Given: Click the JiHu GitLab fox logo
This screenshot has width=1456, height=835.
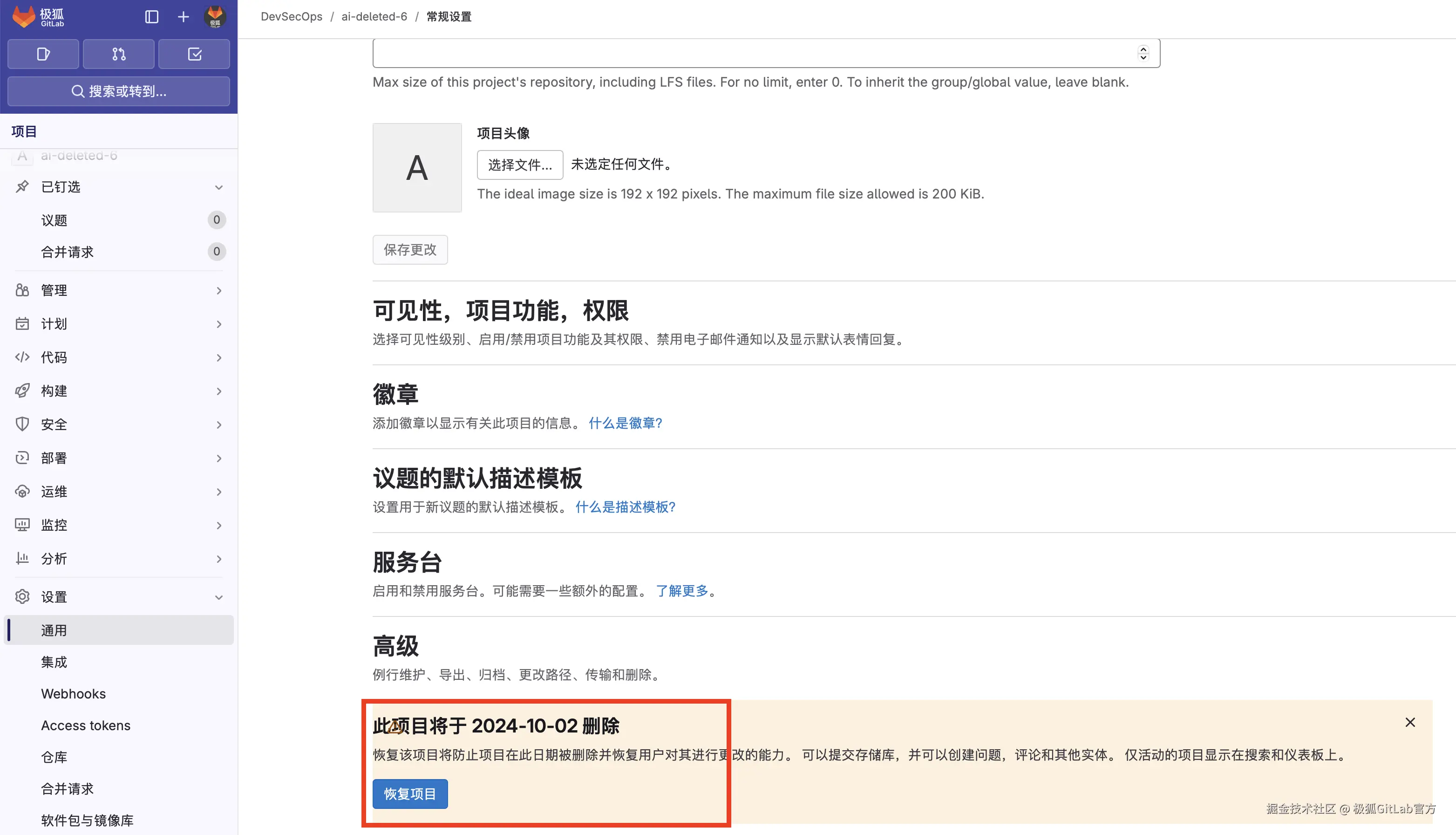Looking at the screenshot, I should (24, 17).
